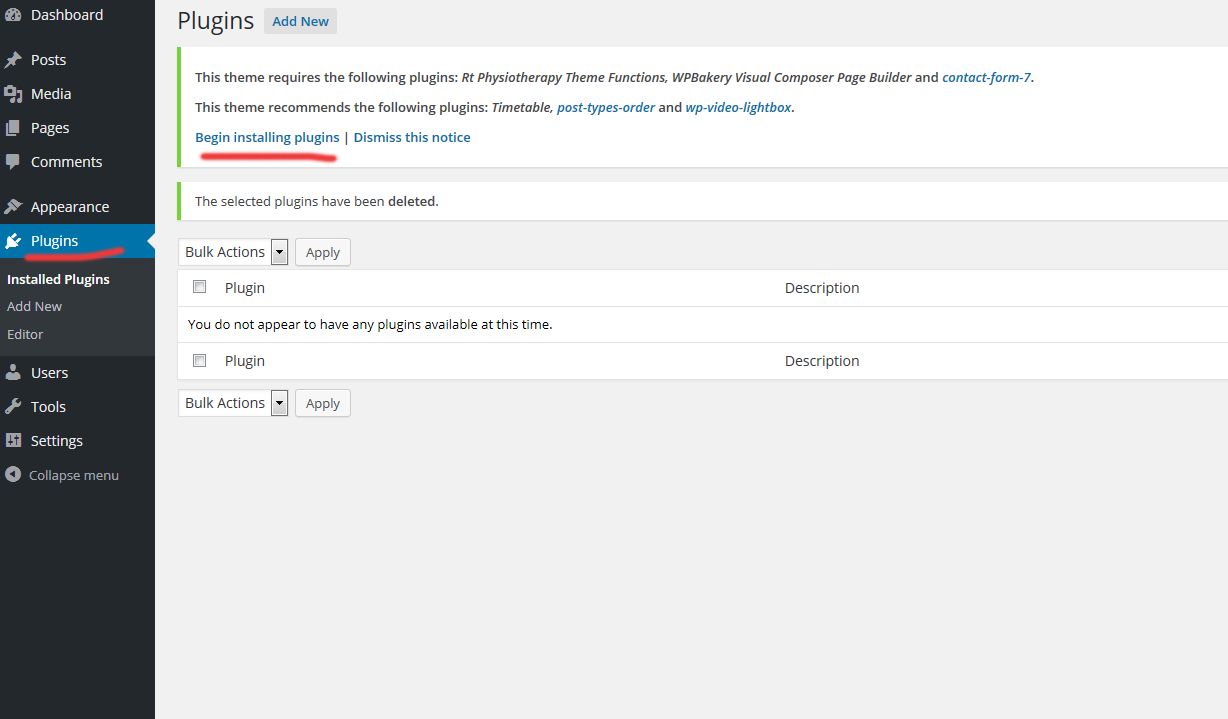1228x719 pixels.
Task: Click the Dashboard gauge icon
Action: point(13,15)
